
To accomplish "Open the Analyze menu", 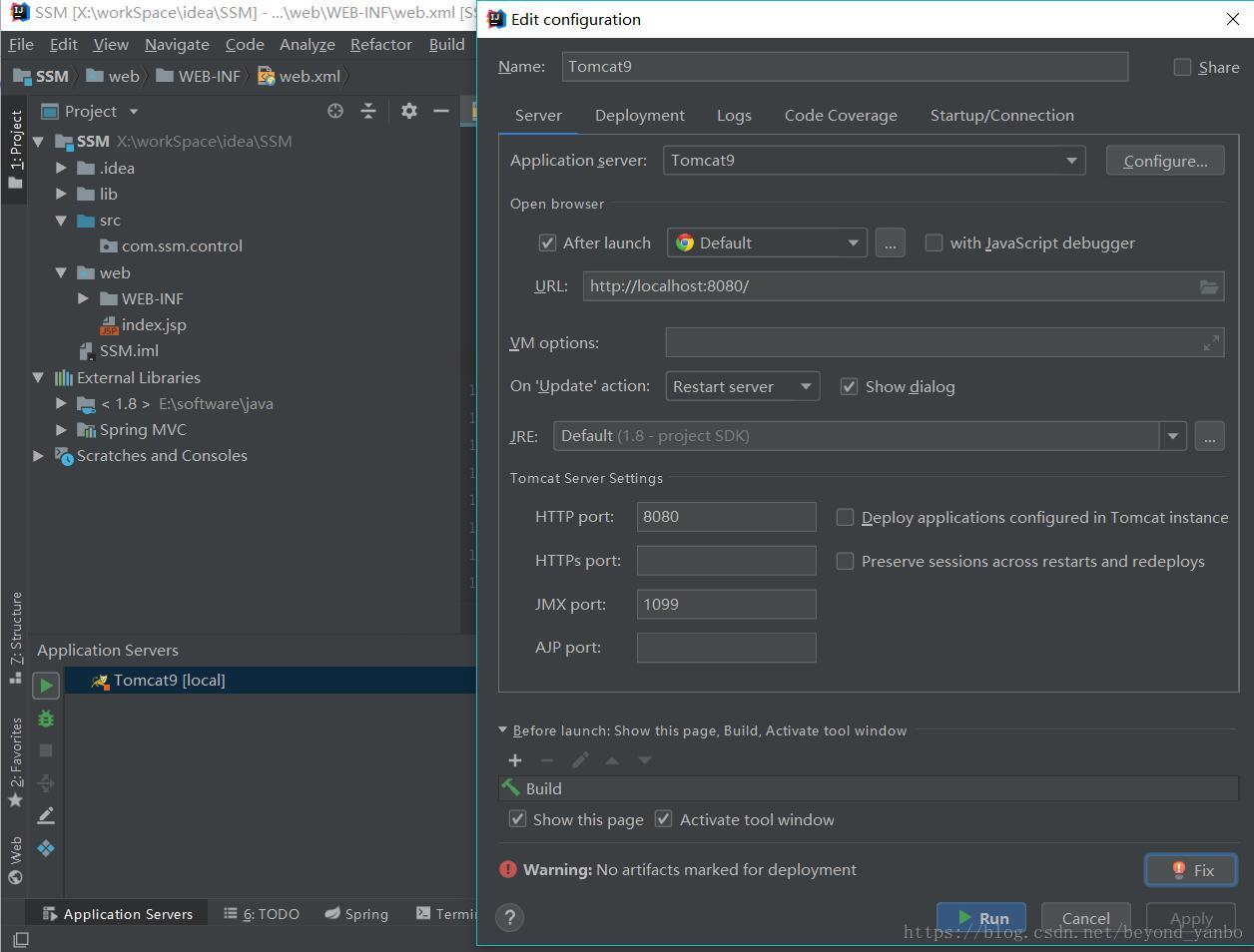I will pos(307,44).
